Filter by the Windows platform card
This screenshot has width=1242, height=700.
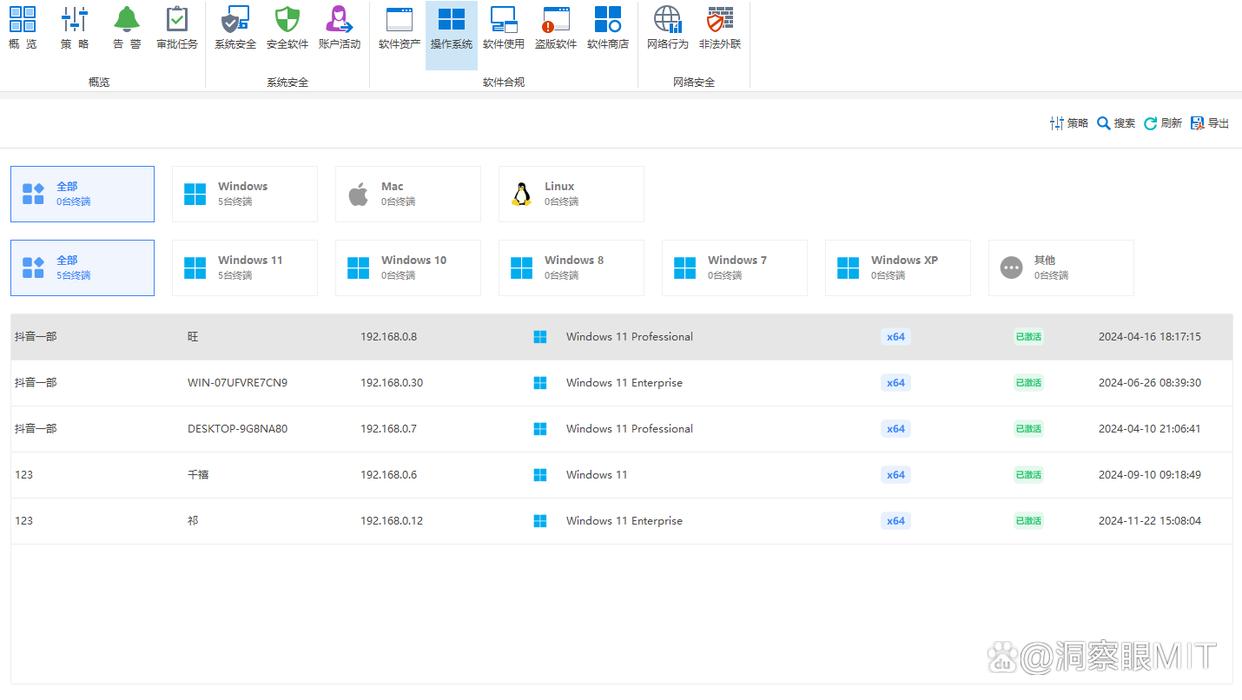245,194
